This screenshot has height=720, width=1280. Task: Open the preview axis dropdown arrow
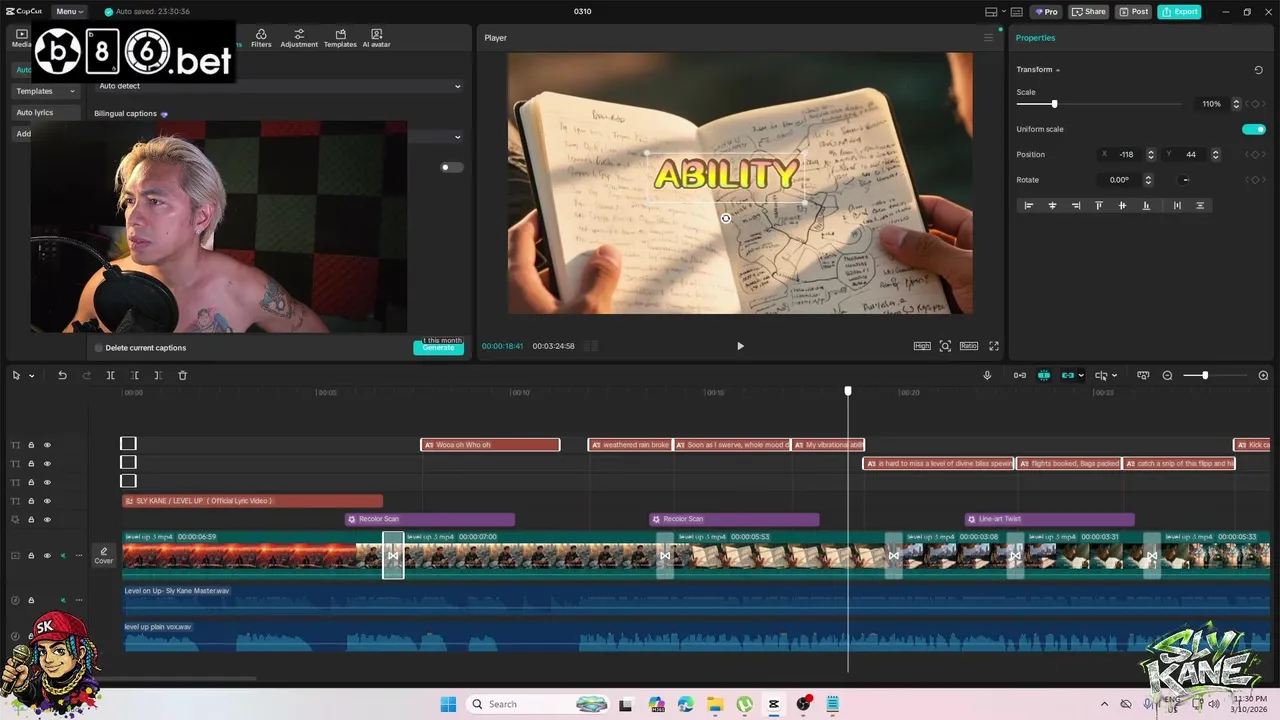pyautogui.click(x=1115, y=376)
